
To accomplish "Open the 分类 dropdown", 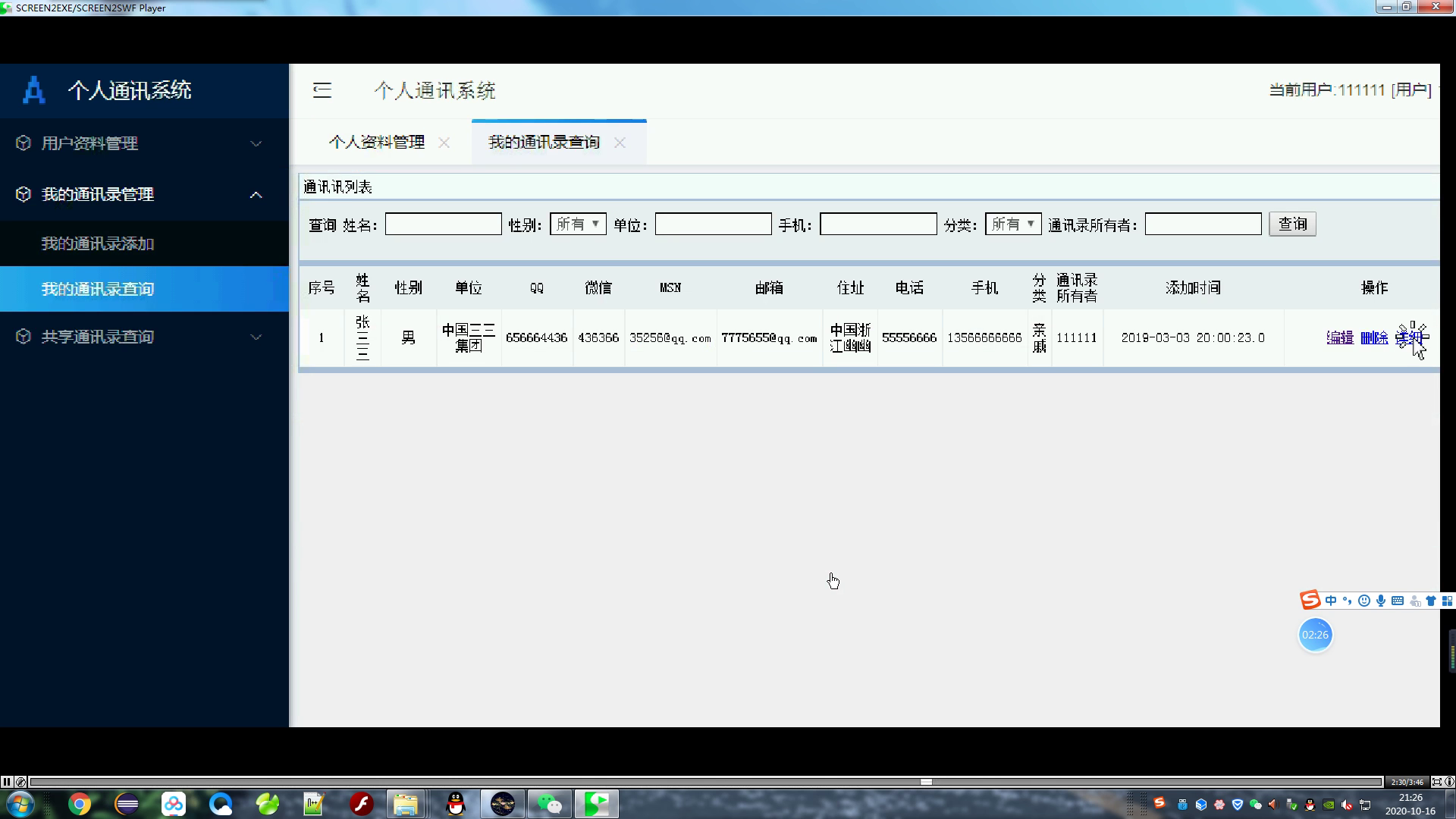I will click(1013, 224).
